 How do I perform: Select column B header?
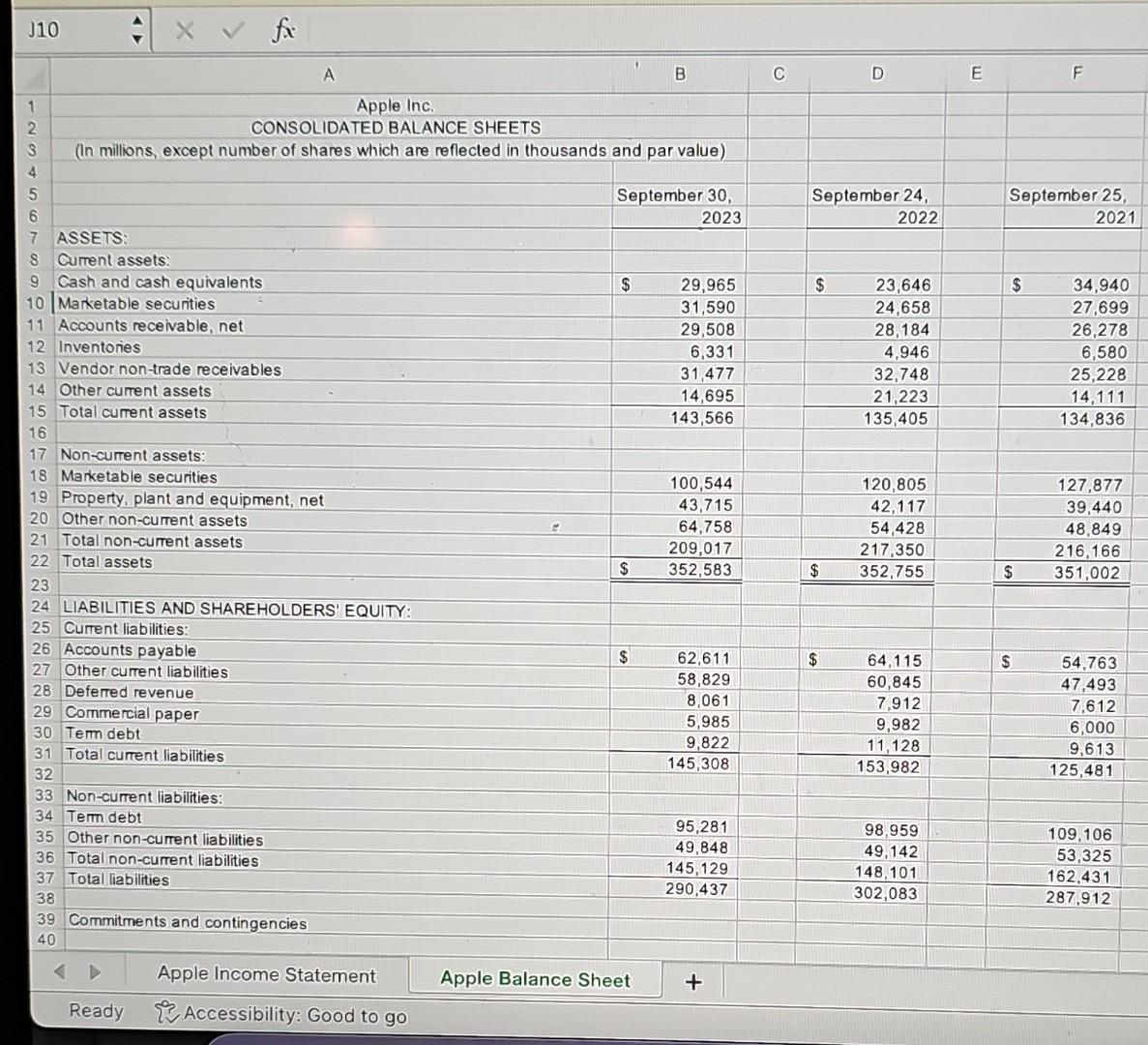680,74
